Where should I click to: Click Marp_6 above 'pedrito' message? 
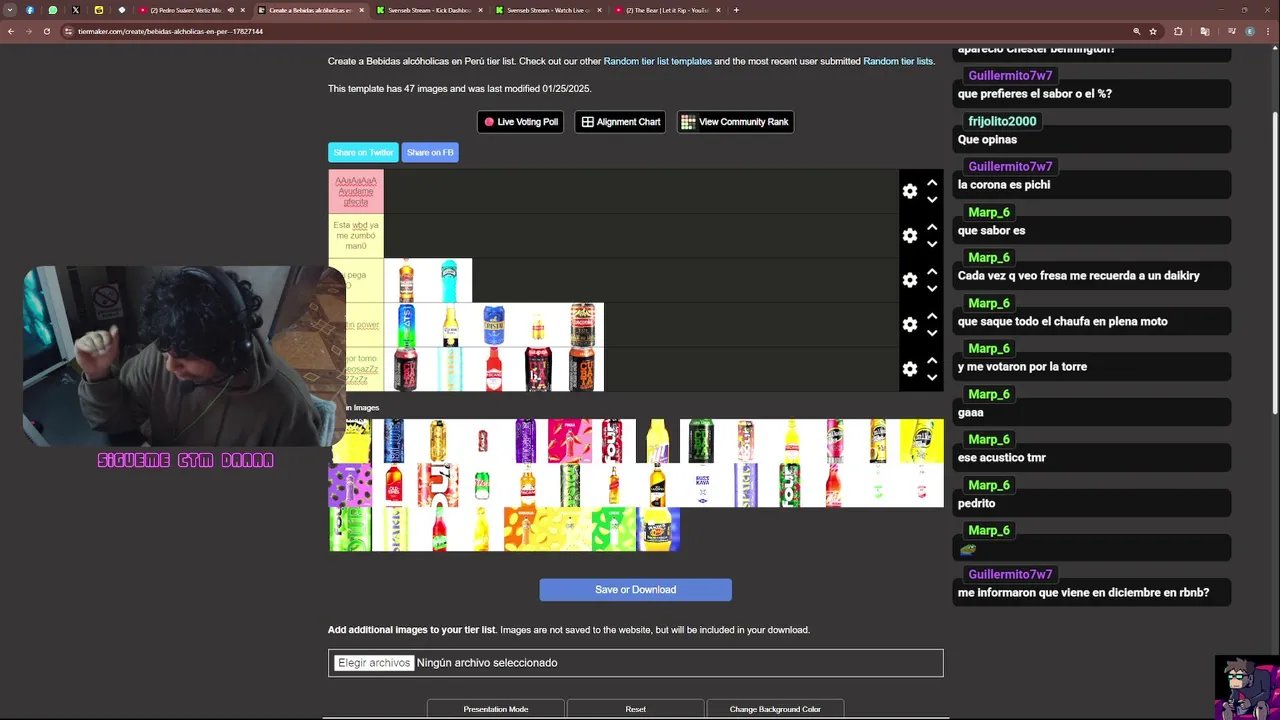tap(989, 485)
